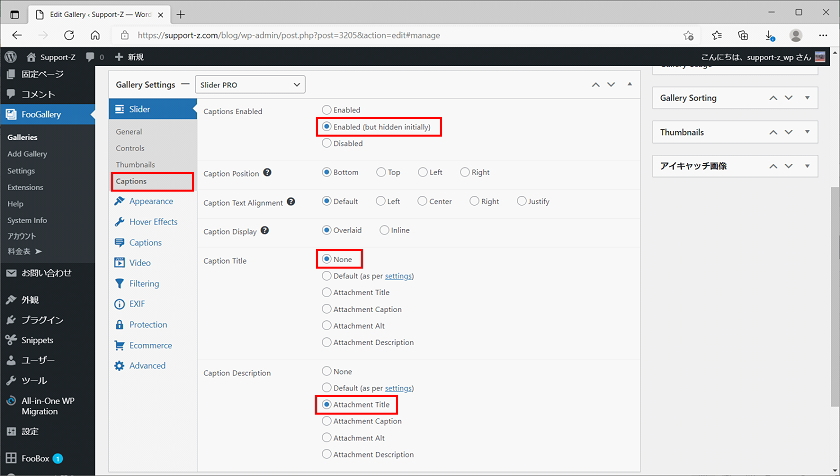Click the 新規 button in admin bar
This screenshot has height=476, width=840.
132,58
